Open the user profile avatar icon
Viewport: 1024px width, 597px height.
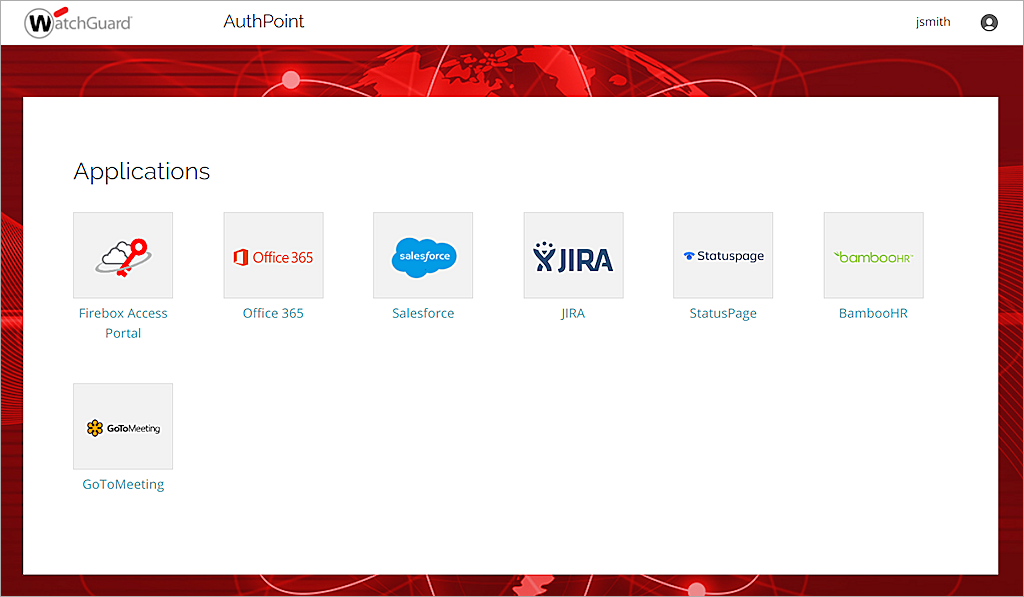(x=989, y=22)
